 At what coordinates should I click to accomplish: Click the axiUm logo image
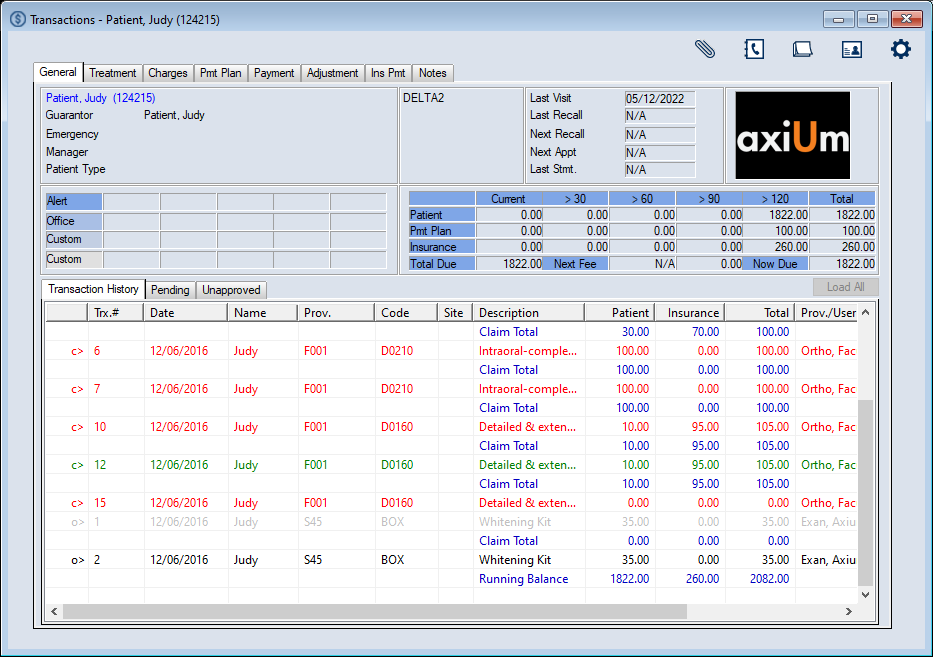pyautogui.click(x=792, y=135)
